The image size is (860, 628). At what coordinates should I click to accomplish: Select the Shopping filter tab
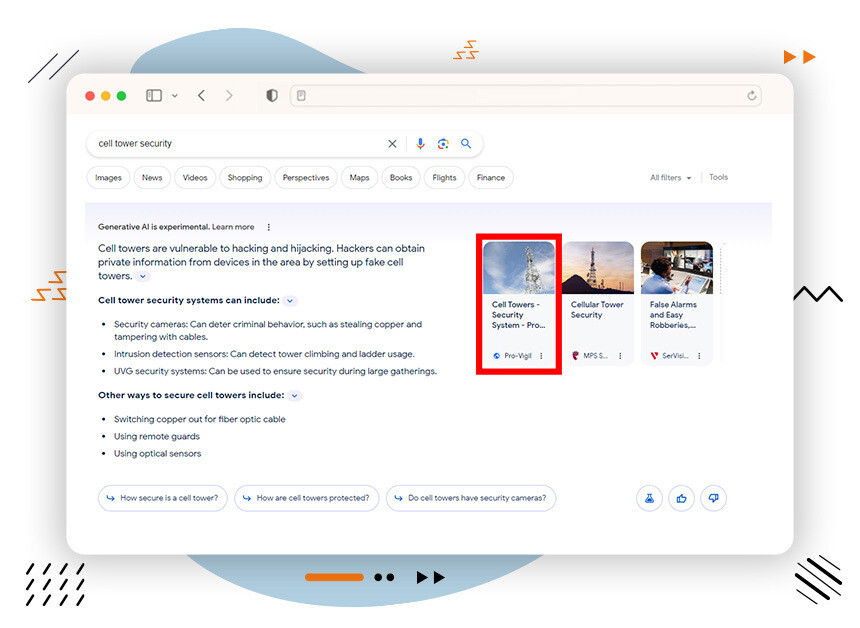click(x=244, y=178)
